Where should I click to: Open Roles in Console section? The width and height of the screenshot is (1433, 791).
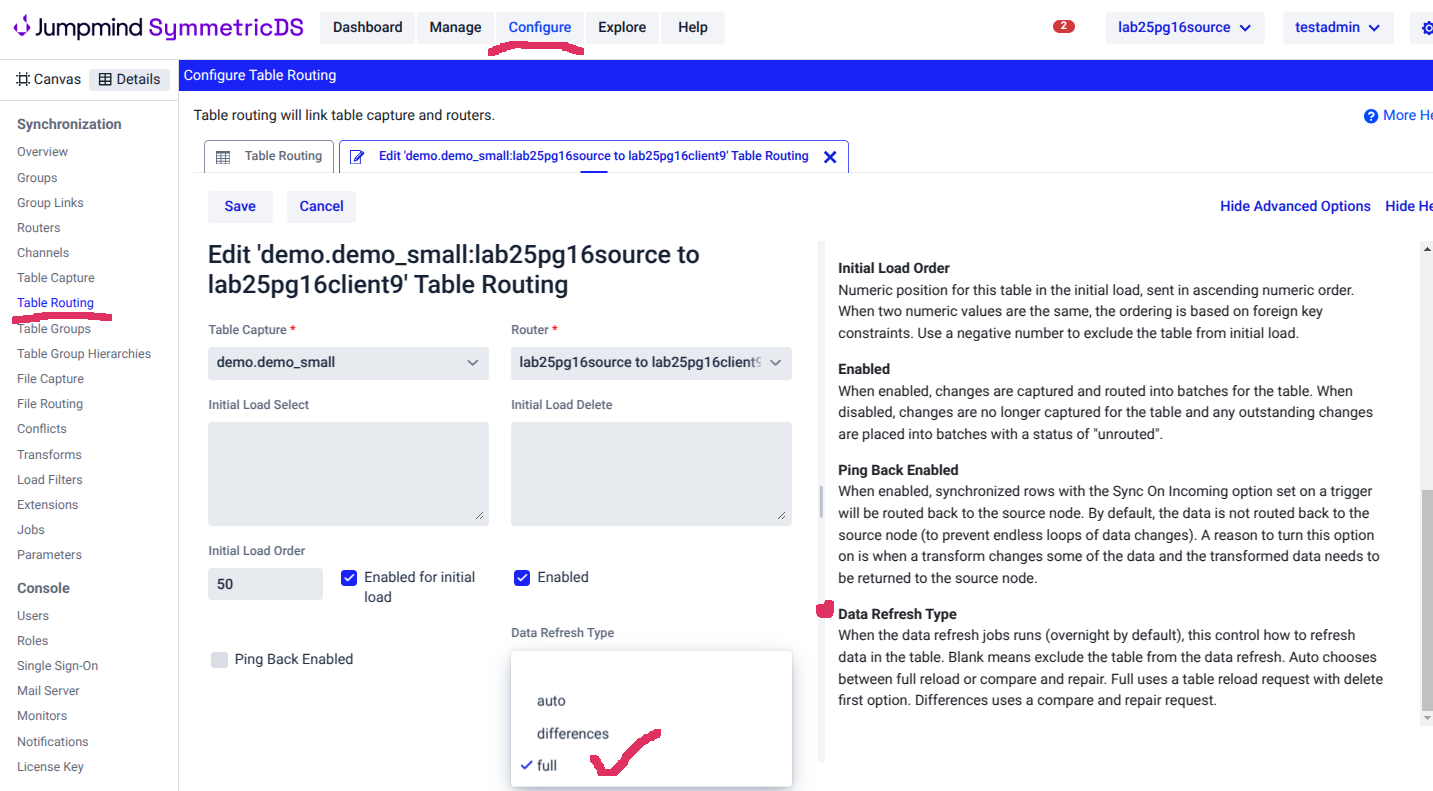coord(33,641)
